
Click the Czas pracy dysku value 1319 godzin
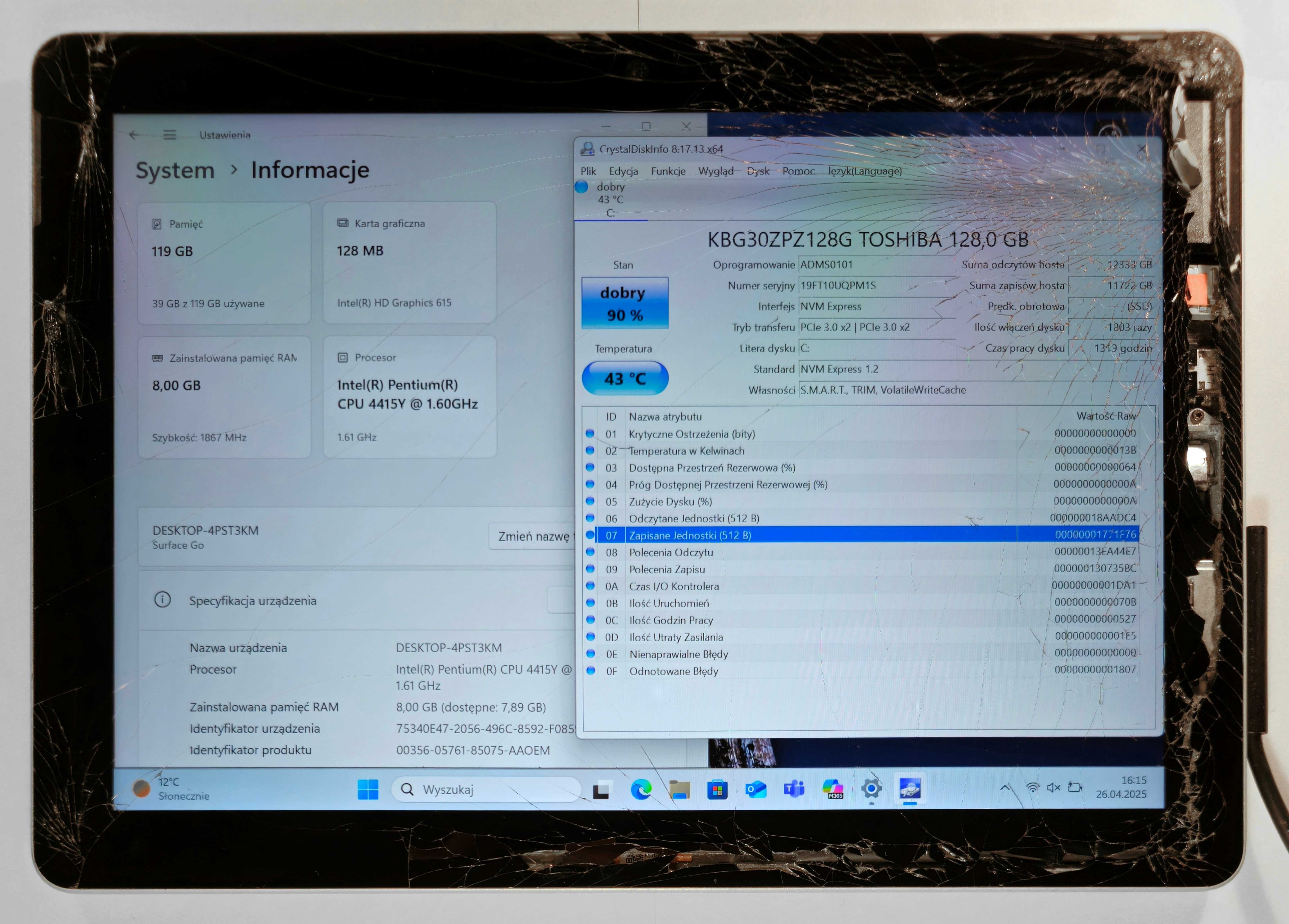point(1111,348)
